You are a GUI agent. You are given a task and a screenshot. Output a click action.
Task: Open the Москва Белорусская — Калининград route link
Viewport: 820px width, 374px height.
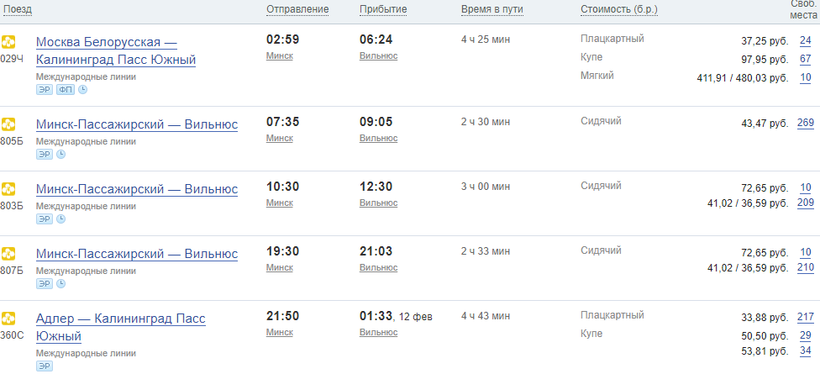click(116, 51)
